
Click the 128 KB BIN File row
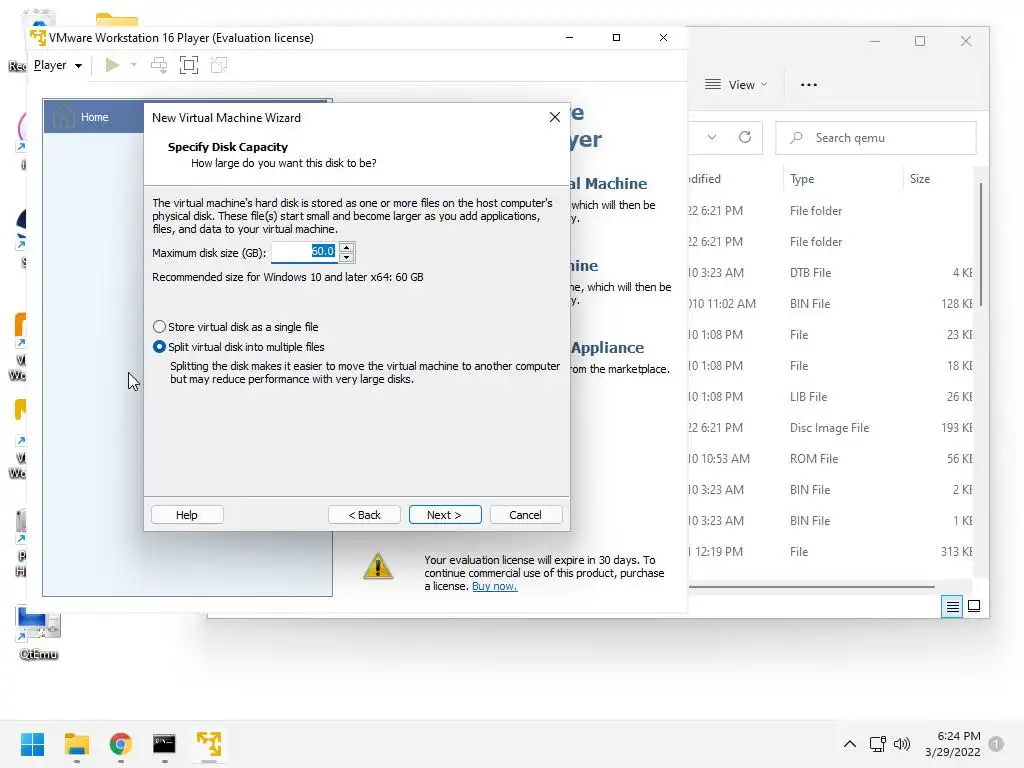point(829,304)
